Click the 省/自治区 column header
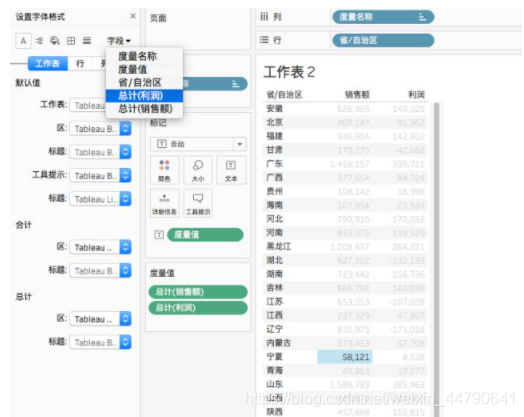Image resolution: width=524 pixels, height=417 pixels. pos(284,95)
